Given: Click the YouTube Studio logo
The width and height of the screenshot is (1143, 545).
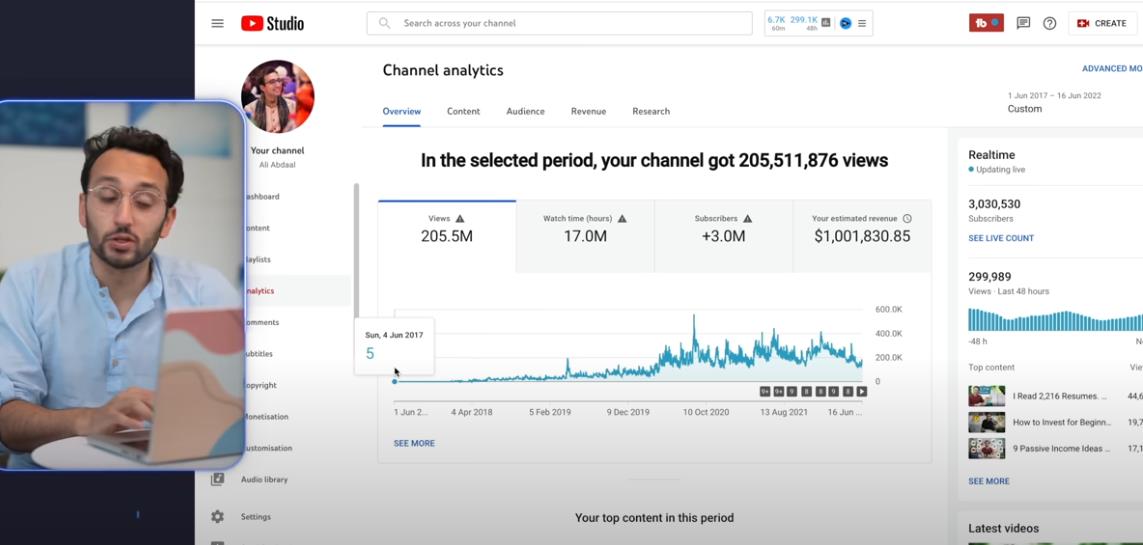Looking at the screenshot, I should click(x=272, y=23).
